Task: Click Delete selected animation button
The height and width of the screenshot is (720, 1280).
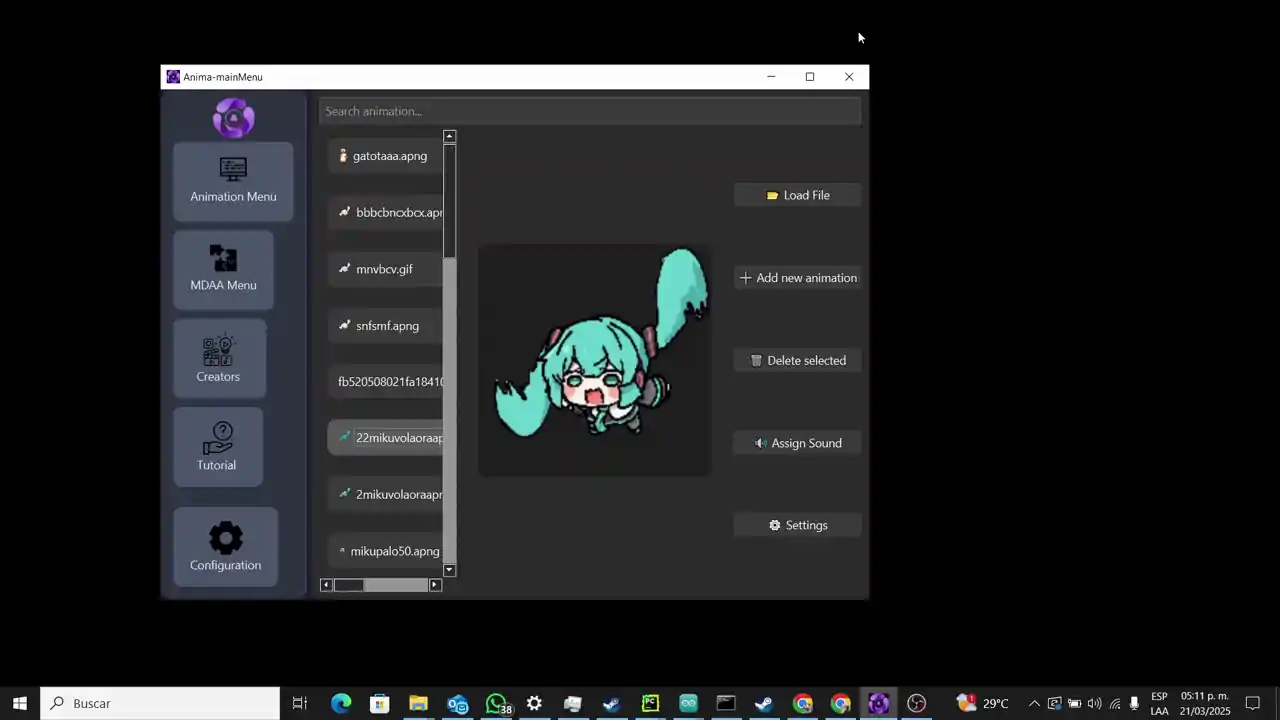Action: click(x=797, y=360)
